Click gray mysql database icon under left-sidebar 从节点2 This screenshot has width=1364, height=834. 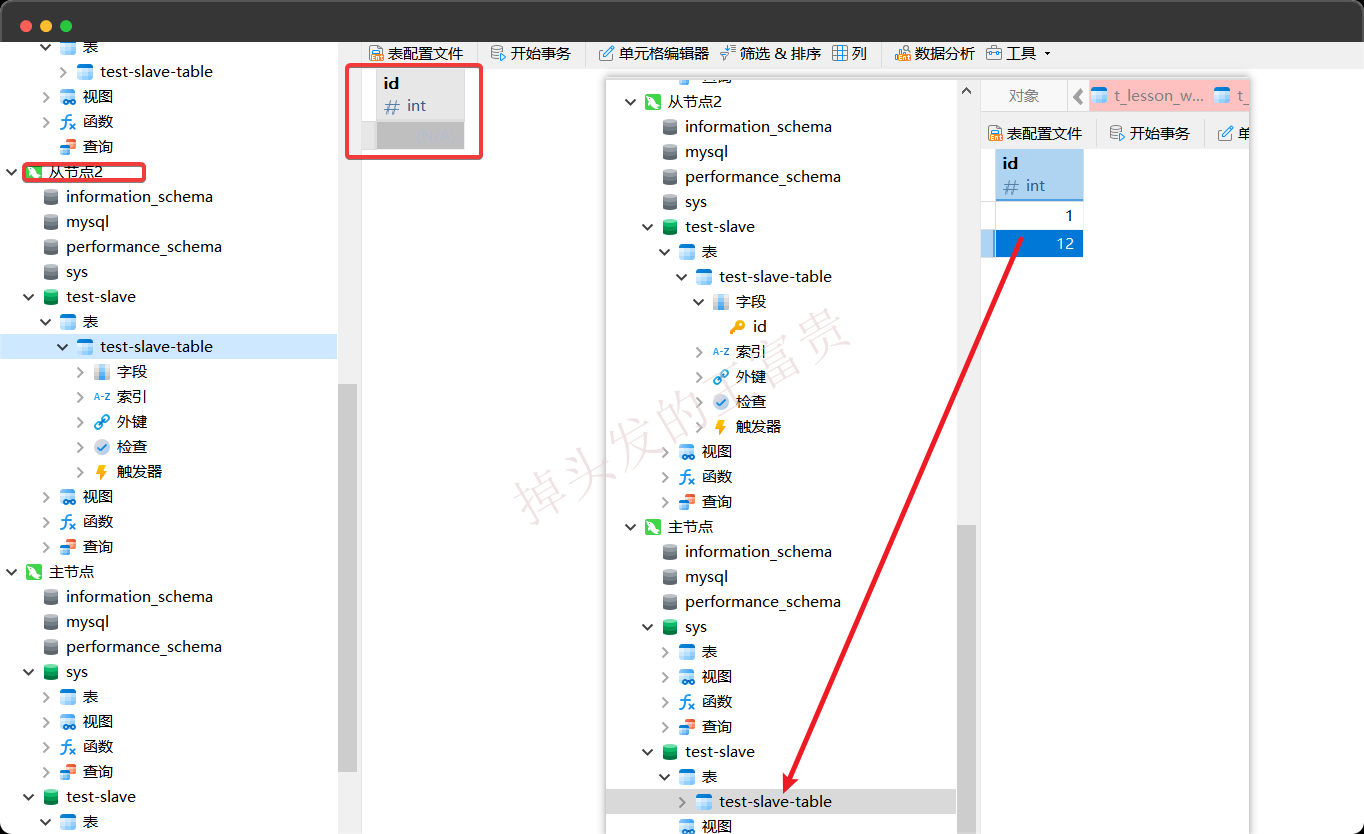pyautogui.click(x=51, y=222)
